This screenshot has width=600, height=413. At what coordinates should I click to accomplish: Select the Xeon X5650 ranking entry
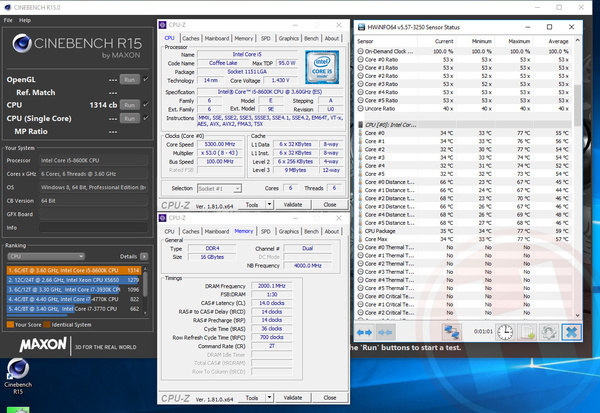74,280
